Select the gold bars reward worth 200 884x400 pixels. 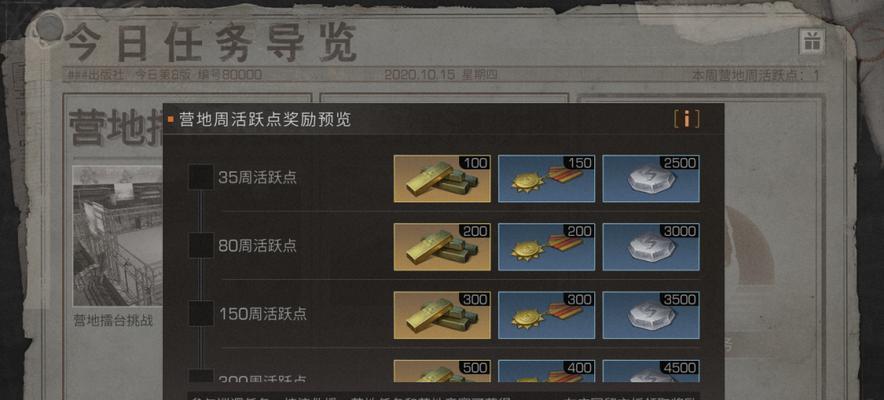pos(442,247)
